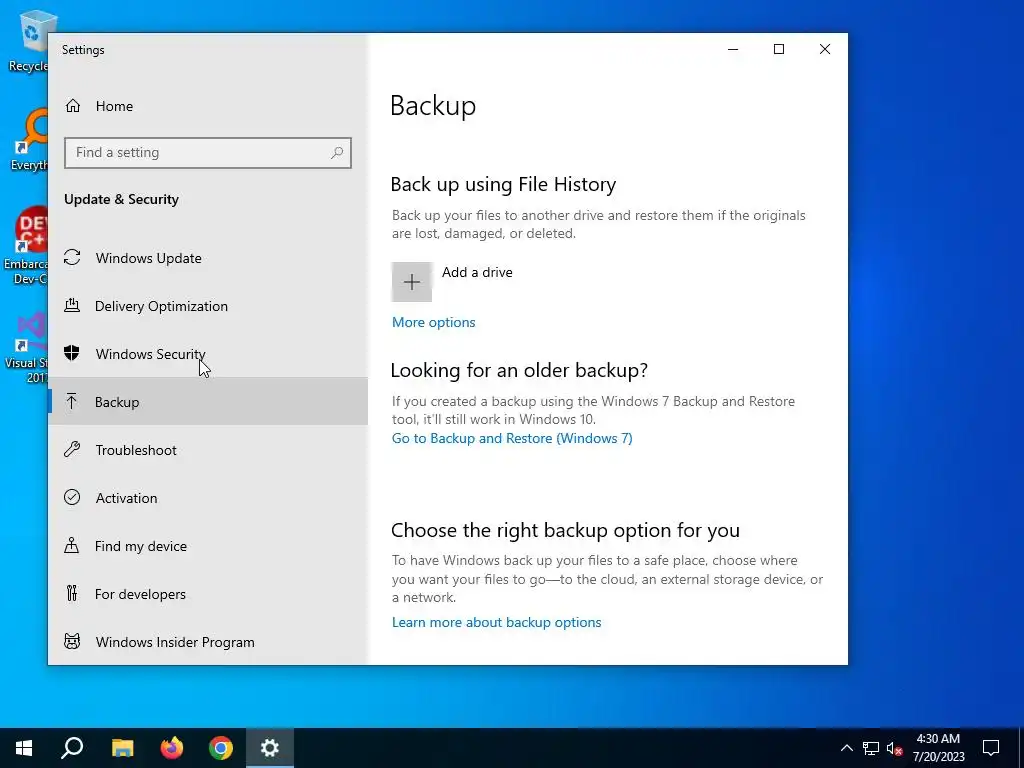
Task: Click the Back up using File History heading
Action: pyautogui.click(x=503, y=185)
